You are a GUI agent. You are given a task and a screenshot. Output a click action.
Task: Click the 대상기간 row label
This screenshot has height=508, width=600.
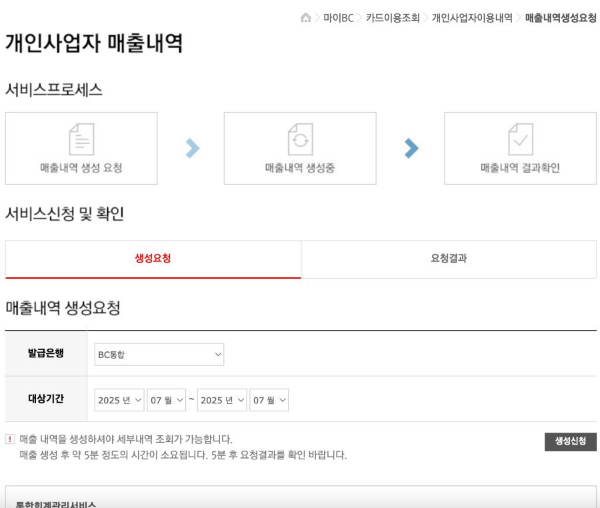(46, 399)
